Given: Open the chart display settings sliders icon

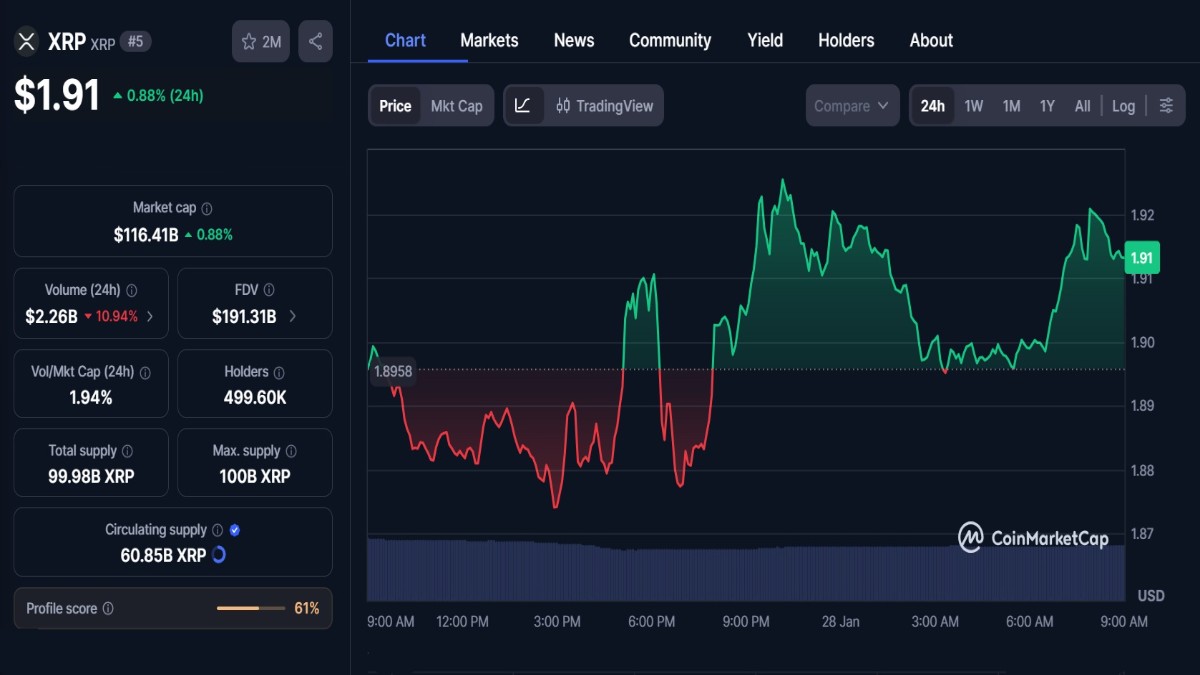Looking at the screenshot, I should [x=1166, y=105].
